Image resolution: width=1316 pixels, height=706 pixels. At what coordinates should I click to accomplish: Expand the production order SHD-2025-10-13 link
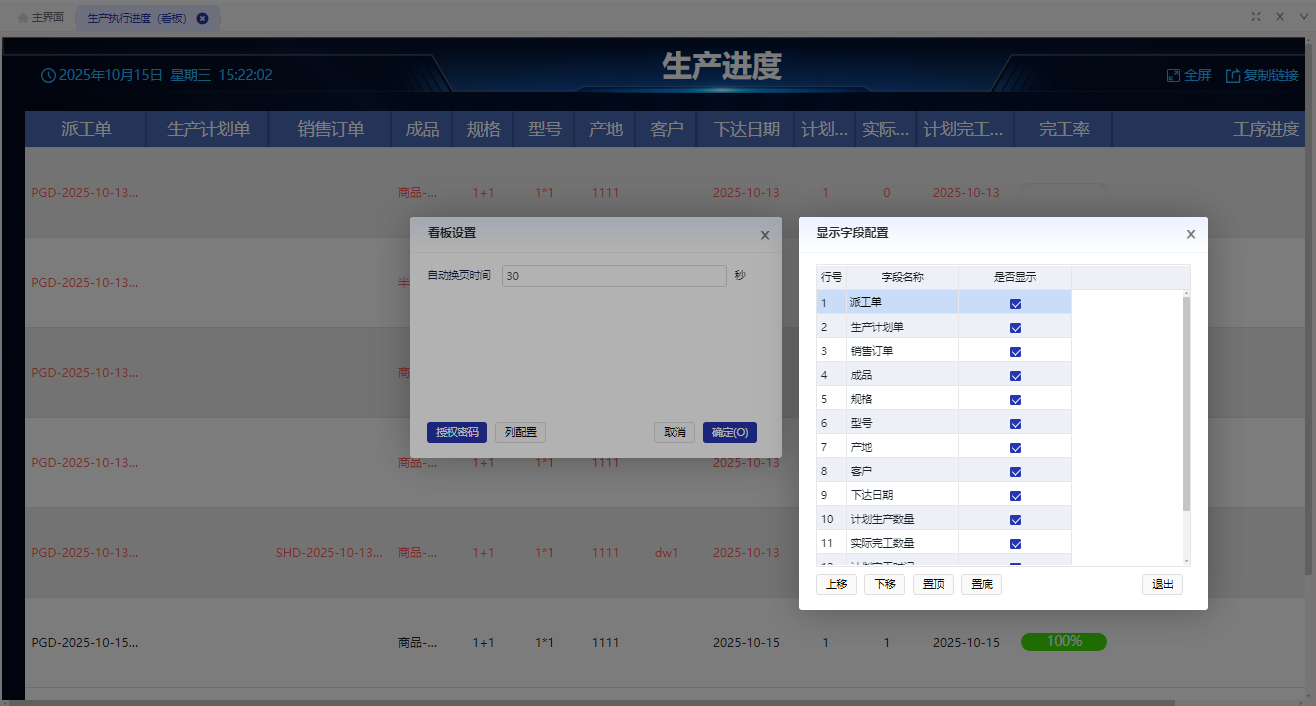point(330,552)
